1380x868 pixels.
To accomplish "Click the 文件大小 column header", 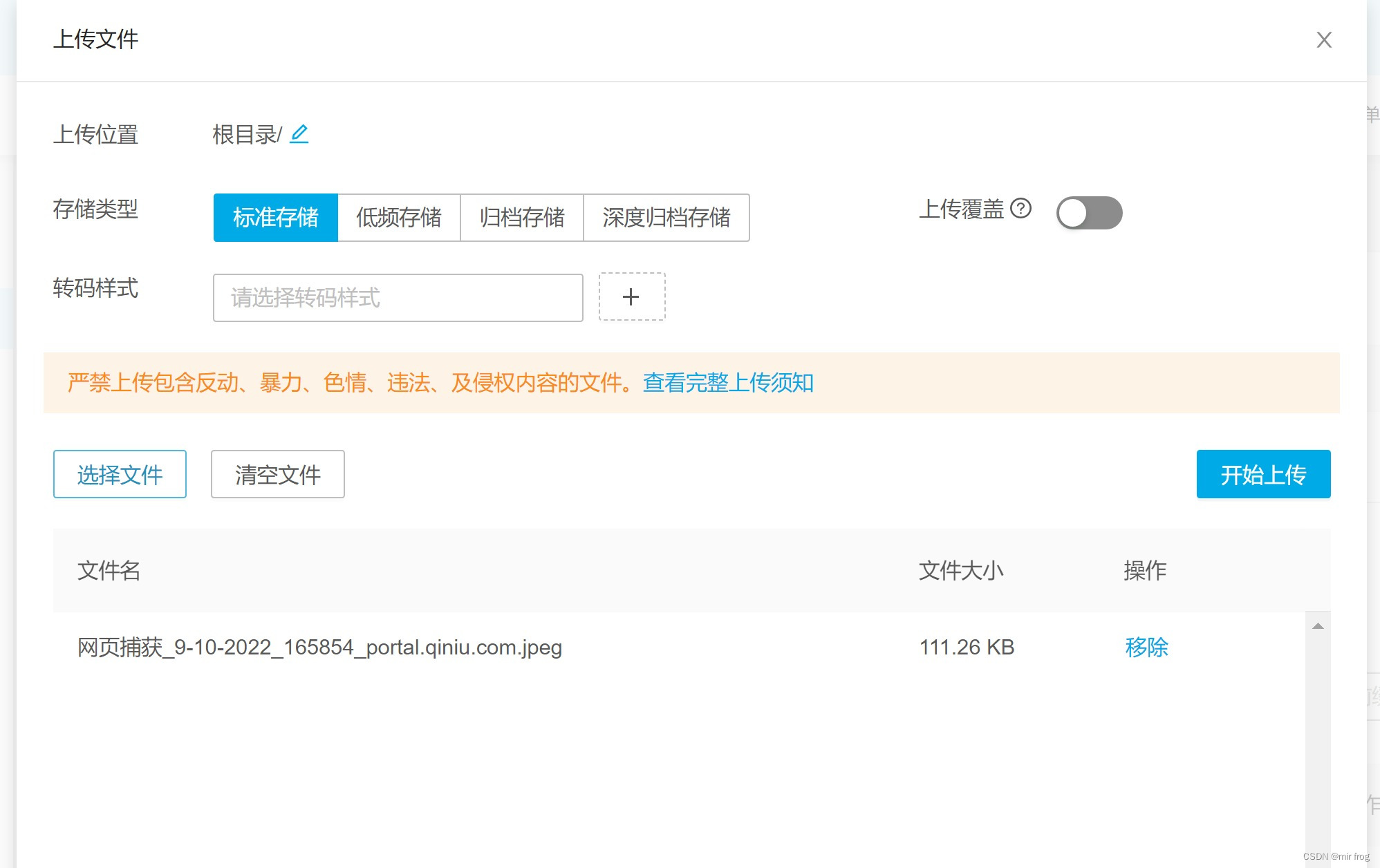I will coord(960,570).
